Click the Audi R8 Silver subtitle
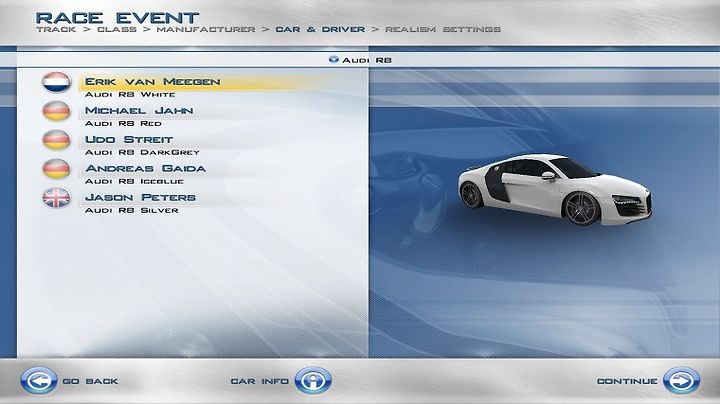This screenshot has height=404, width=720. click(132, 210)
